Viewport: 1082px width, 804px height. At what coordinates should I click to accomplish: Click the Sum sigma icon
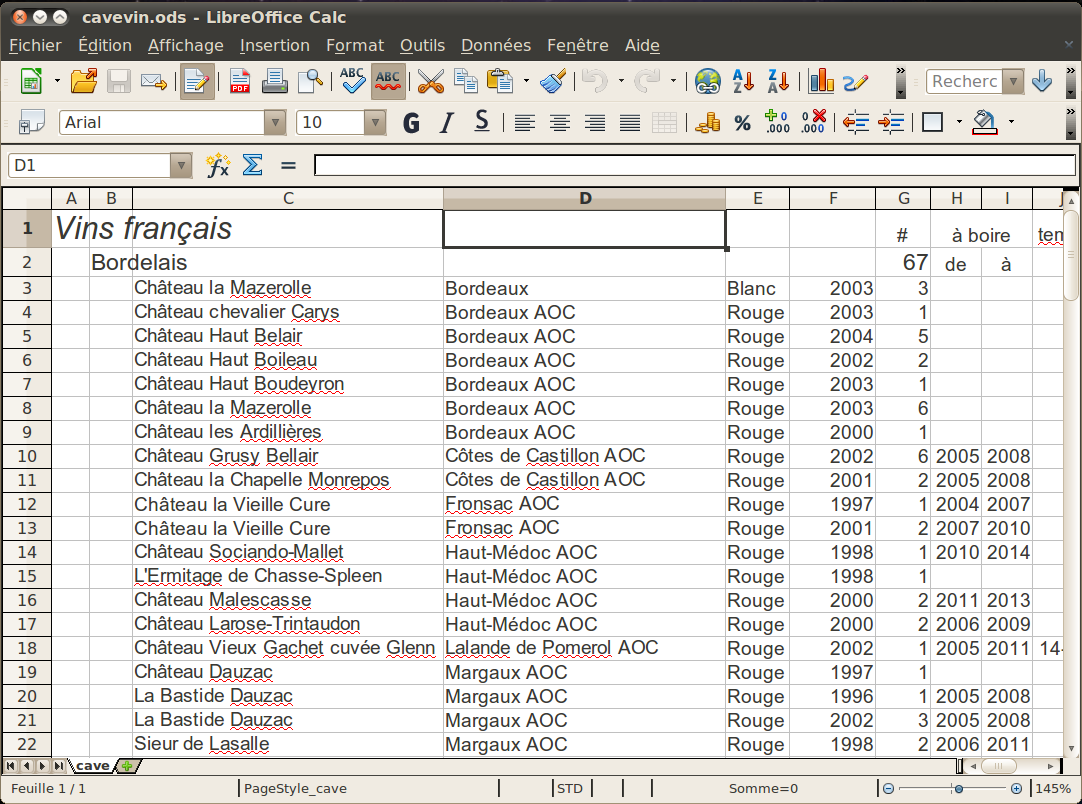[253, 165]
